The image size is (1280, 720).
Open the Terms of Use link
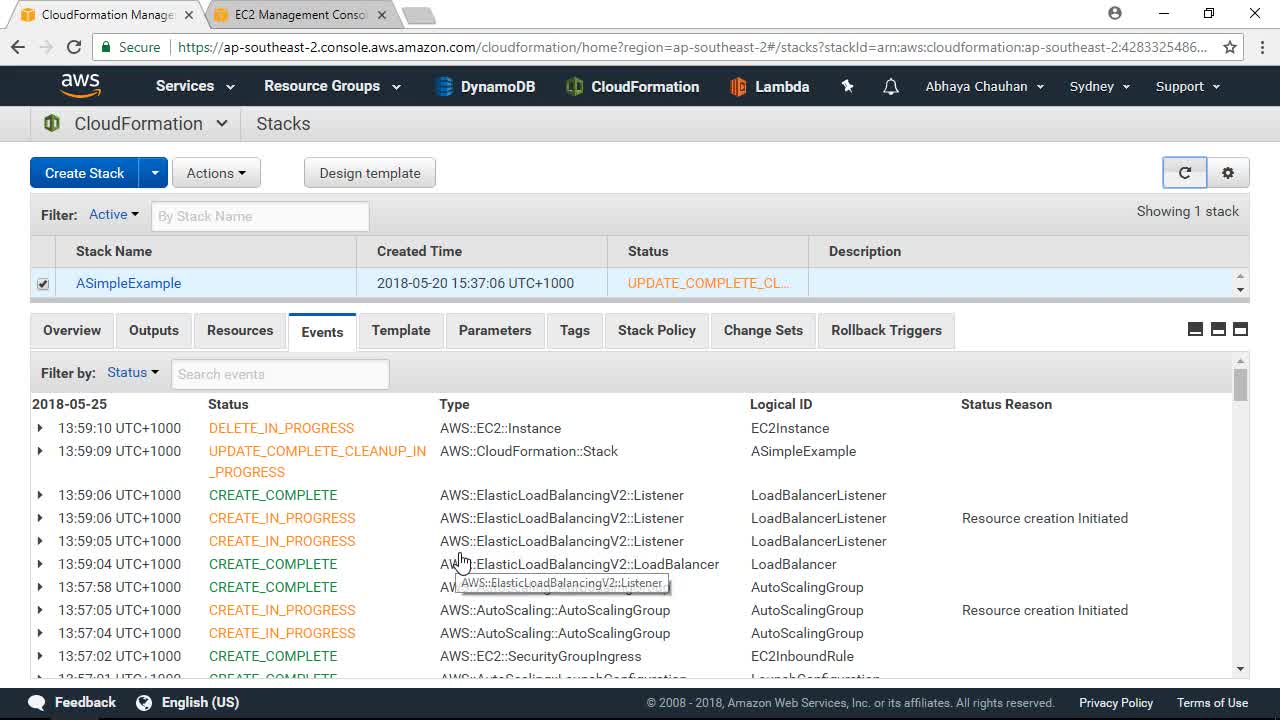[1212, 703]
